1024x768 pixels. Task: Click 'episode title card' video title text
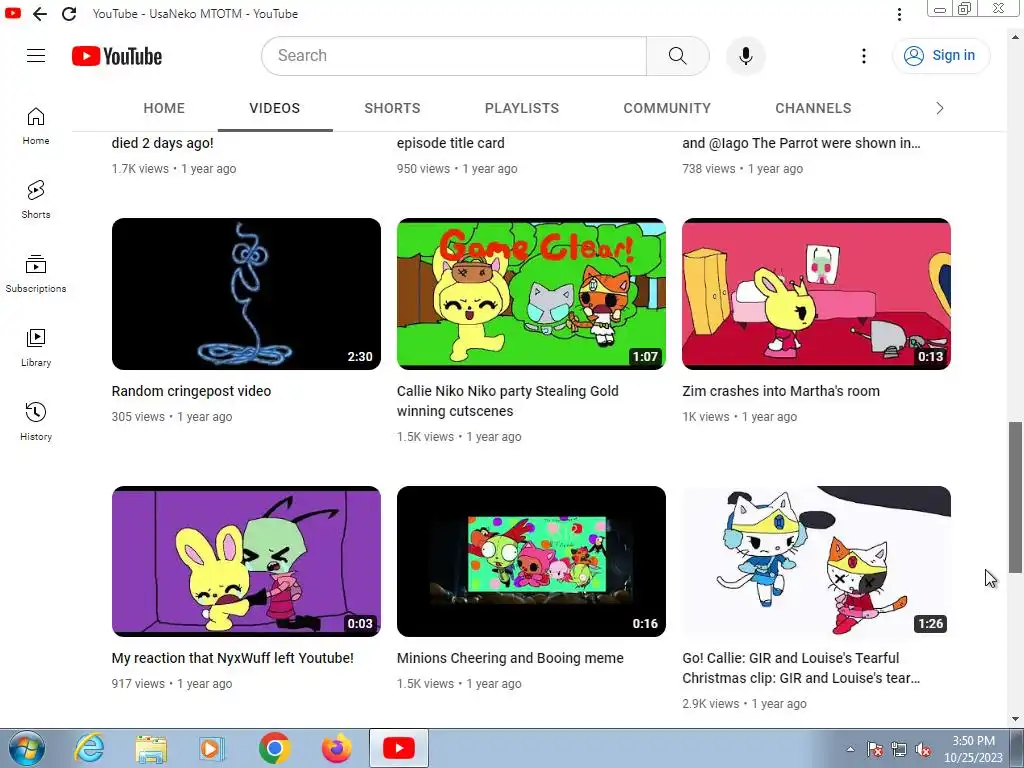coord(451,143)
